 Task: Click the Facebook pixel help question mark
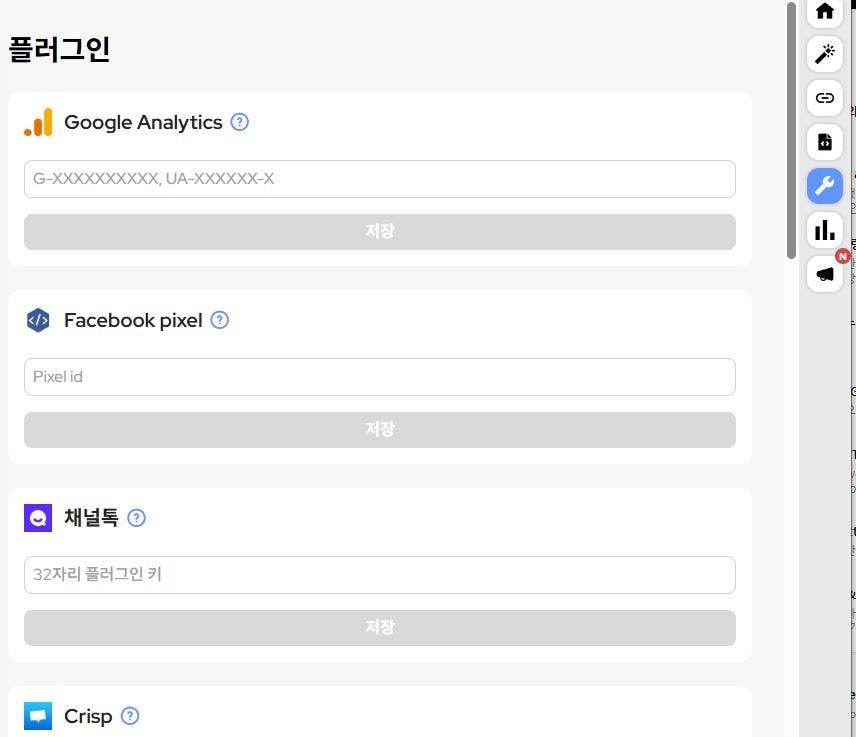[x=220, y=320]
